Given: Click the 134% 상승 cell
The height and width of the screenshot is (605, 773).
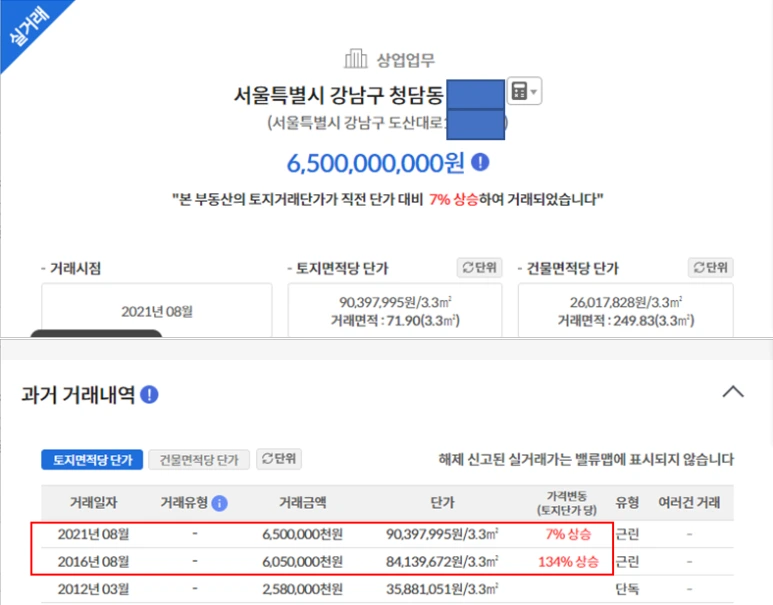Looking at the screenshot, I should point(568,562).
